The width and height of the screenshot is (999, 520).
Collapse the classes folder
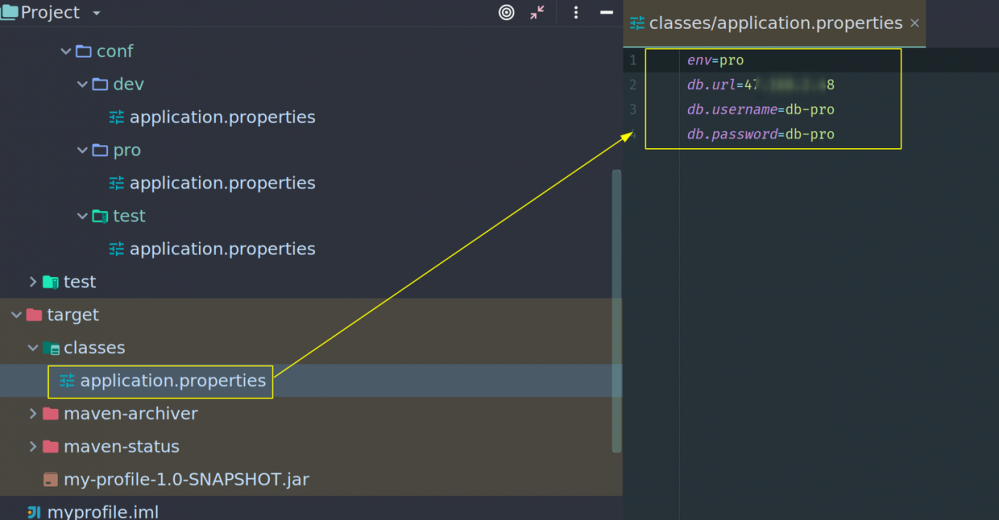pyautogui.click(x=33, y=349)
